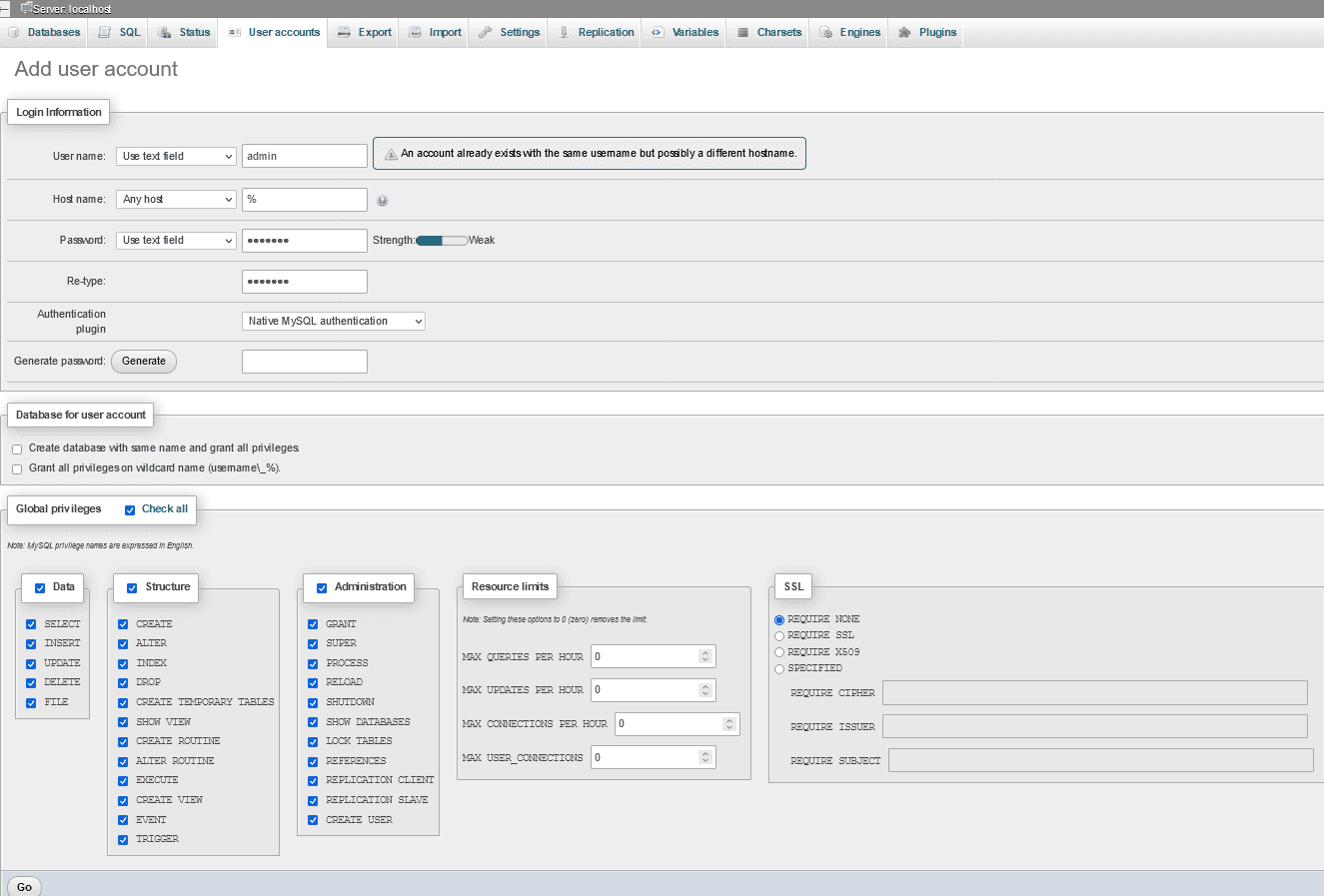Click the User accounts tab icon

click(x=234, y=33)
